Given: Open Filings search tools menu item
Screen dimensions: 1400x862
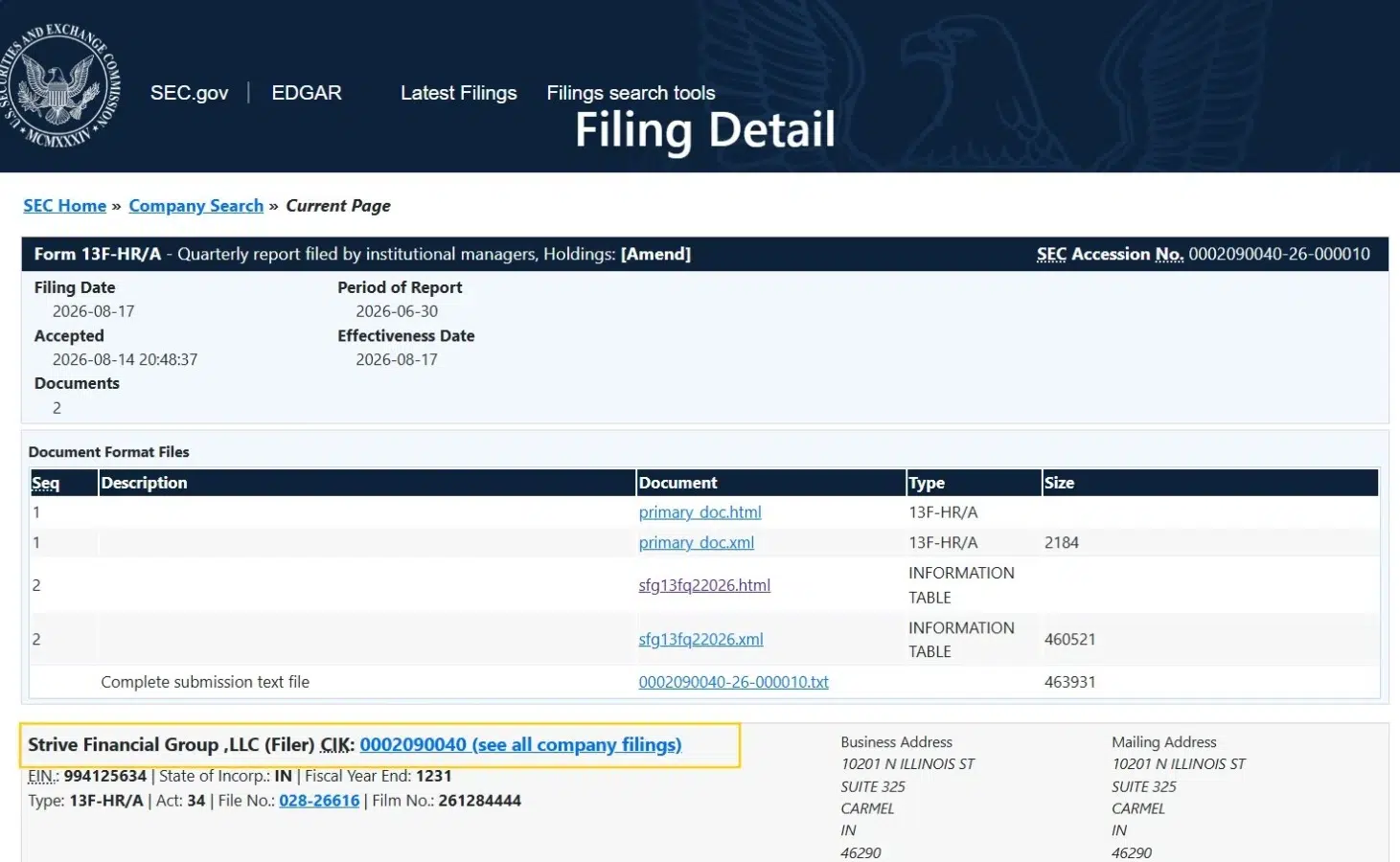Looking at the screenshot, I should tap(631, 93).
